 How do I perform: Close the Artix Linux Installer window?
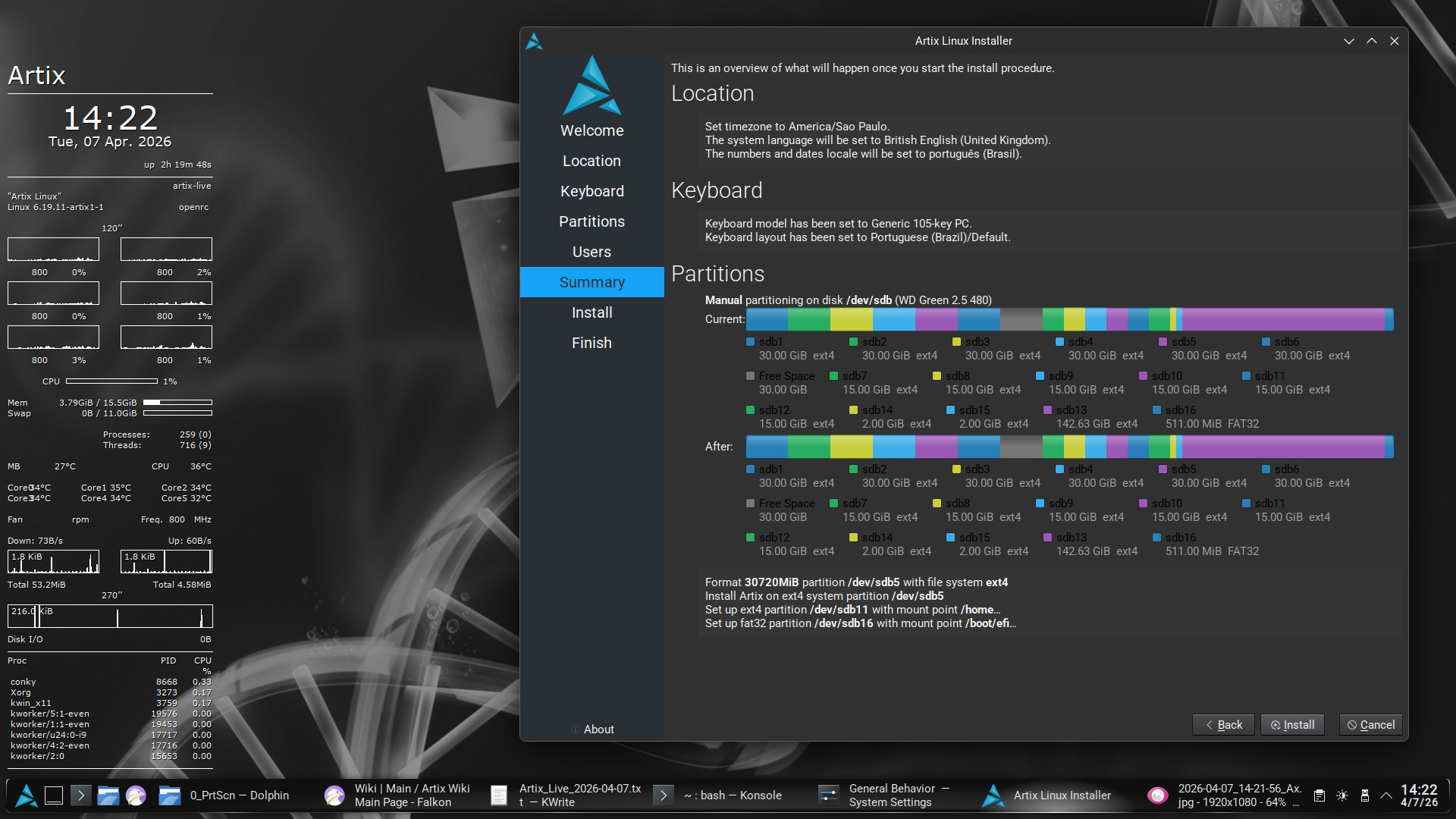(x=1395, y=41)
